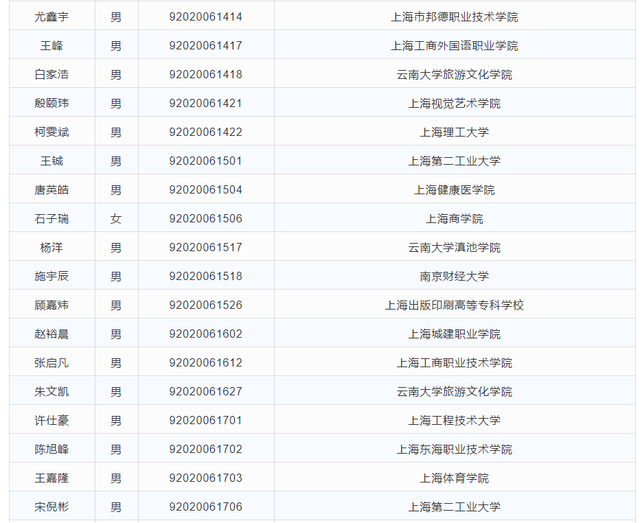Select the name 柯雯斌
Viewport: 640px width, 523px height.
pos(51,132)
